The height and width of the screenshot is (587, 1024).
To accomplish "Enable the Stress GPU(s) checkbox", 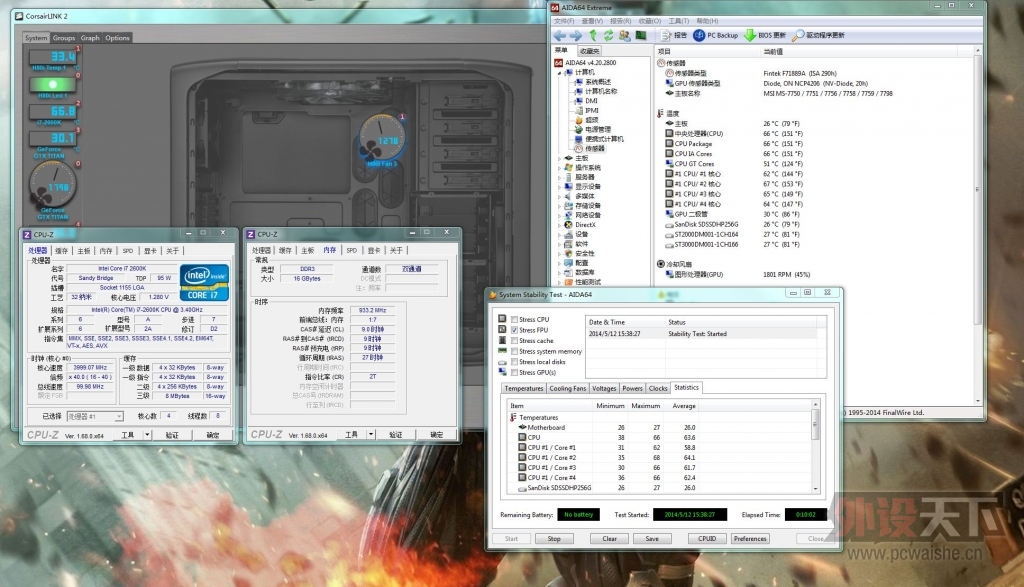I will click(x=515, y=372).
